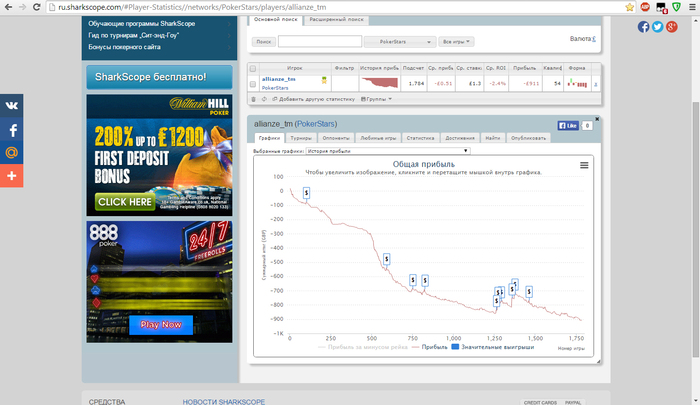Image resolution: width=700 pixels, height=405 pixels.
Task: Open the 'Опубликовать' tab
Action: (x=529, y=138)
